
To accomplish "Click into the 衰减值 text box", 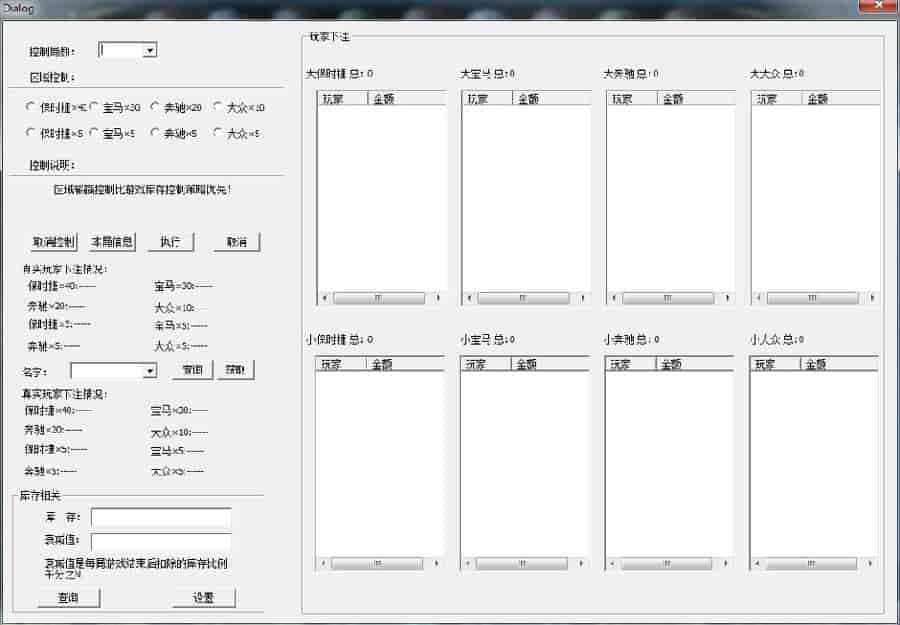I will tap(161, 541).
